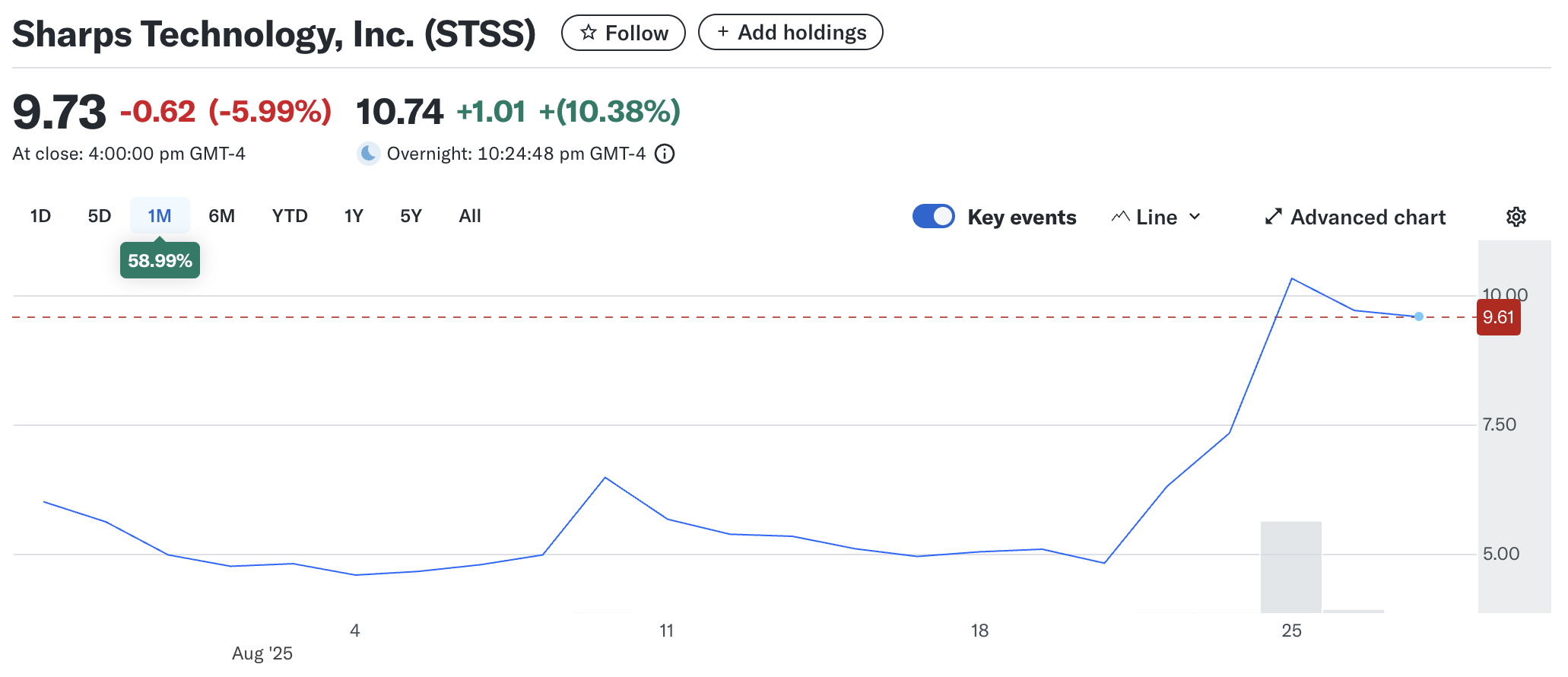Click the 4 date axis label
1568x677 pixels.
(355, 631)
